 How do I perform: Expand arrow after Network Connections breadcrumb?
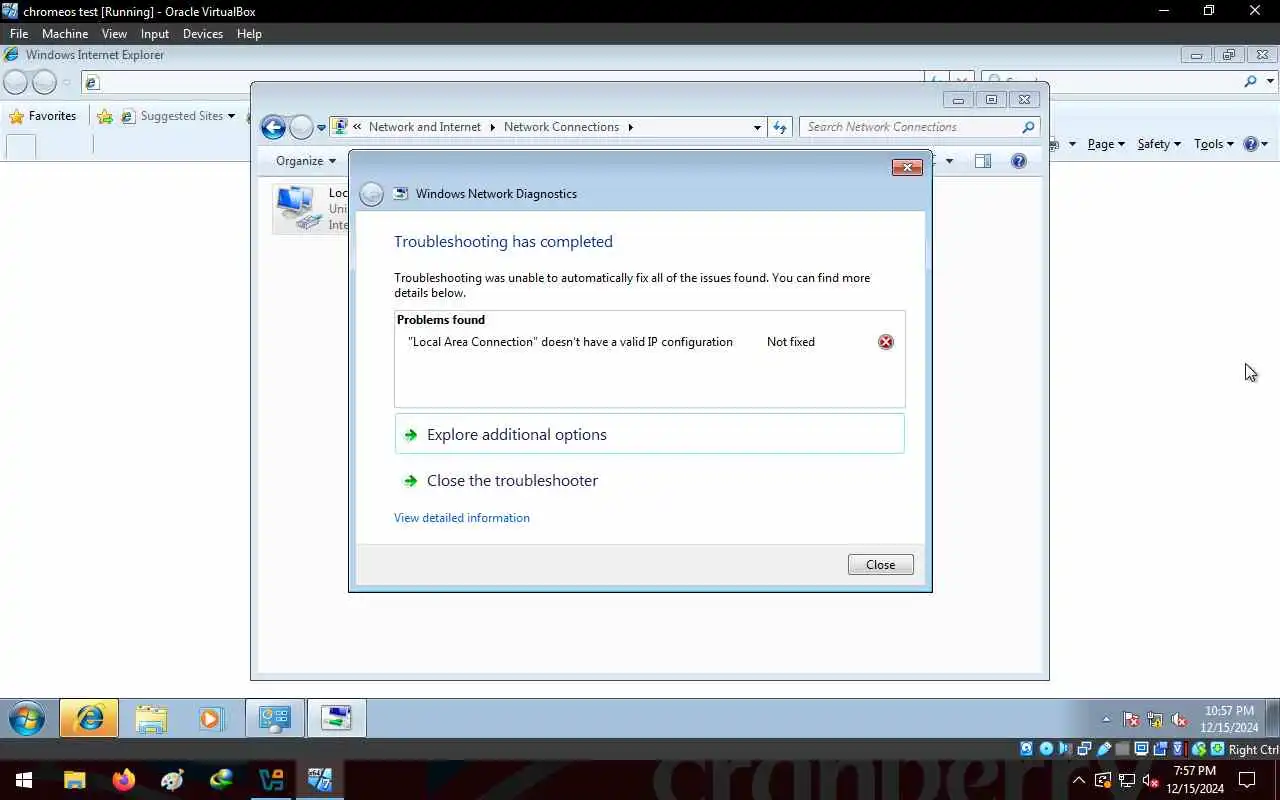pyautogui.click(x=631, y=127)
